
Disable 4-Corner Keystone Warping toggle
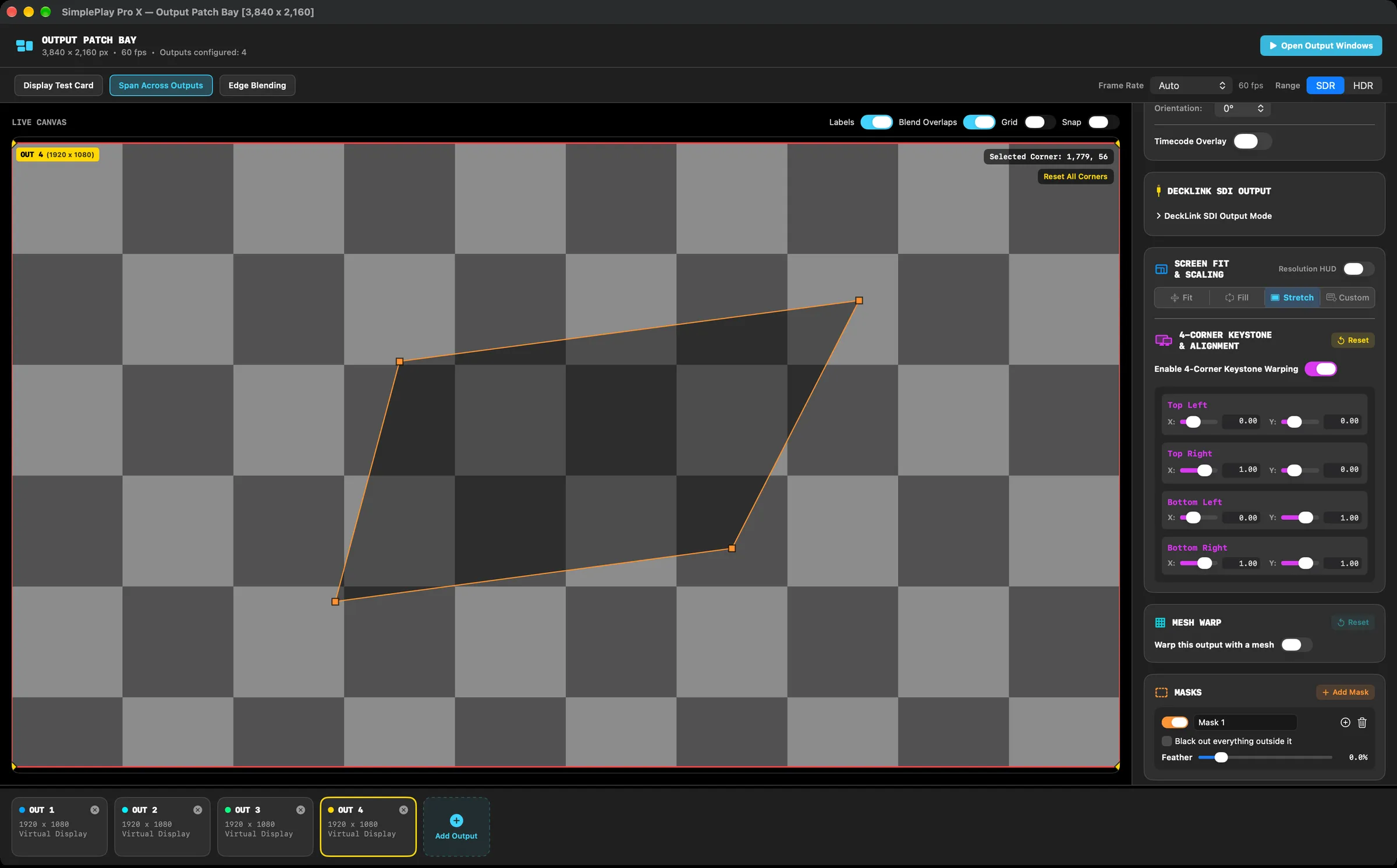(x=1321, y=369)
